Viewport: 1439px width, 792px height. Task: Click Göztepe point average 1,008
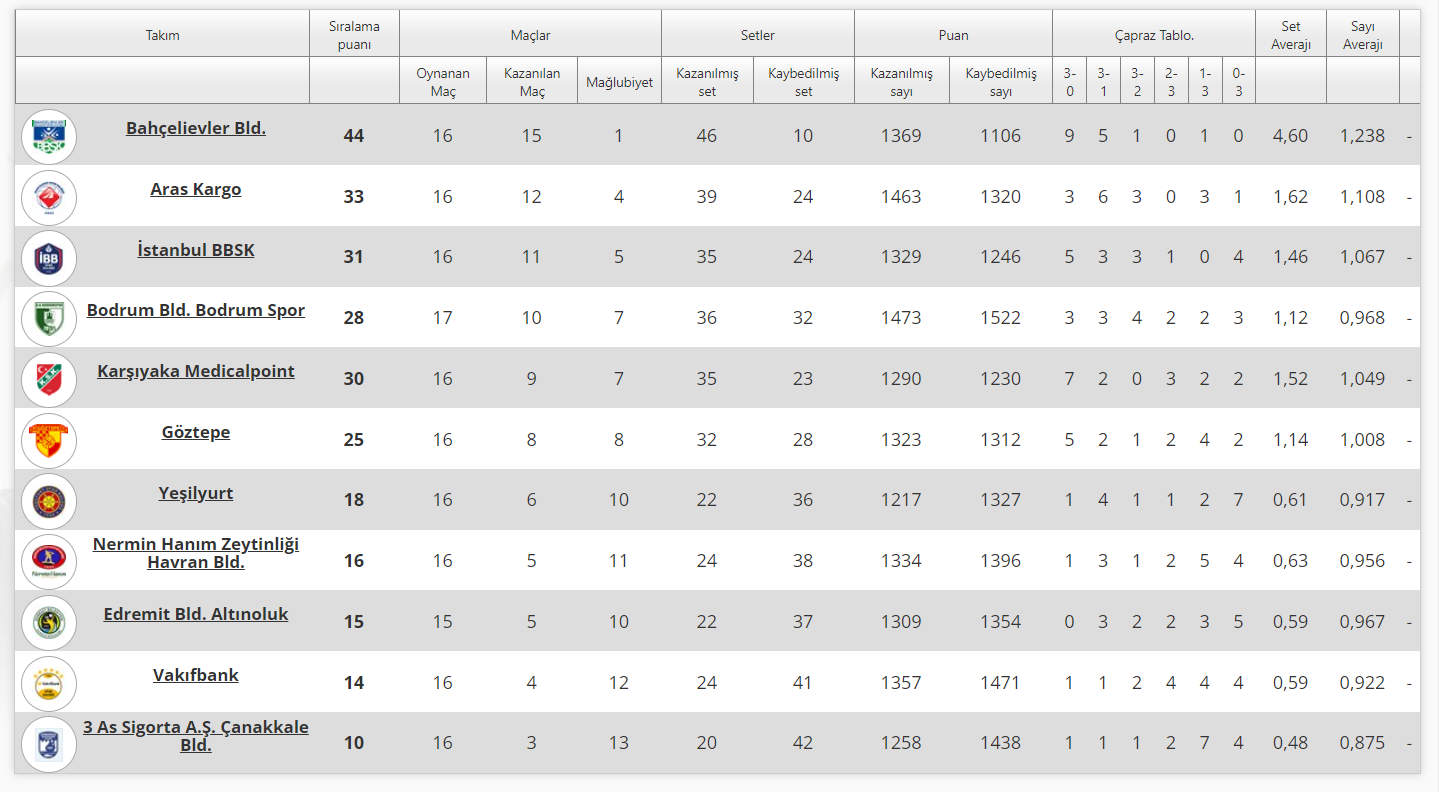1363,440
